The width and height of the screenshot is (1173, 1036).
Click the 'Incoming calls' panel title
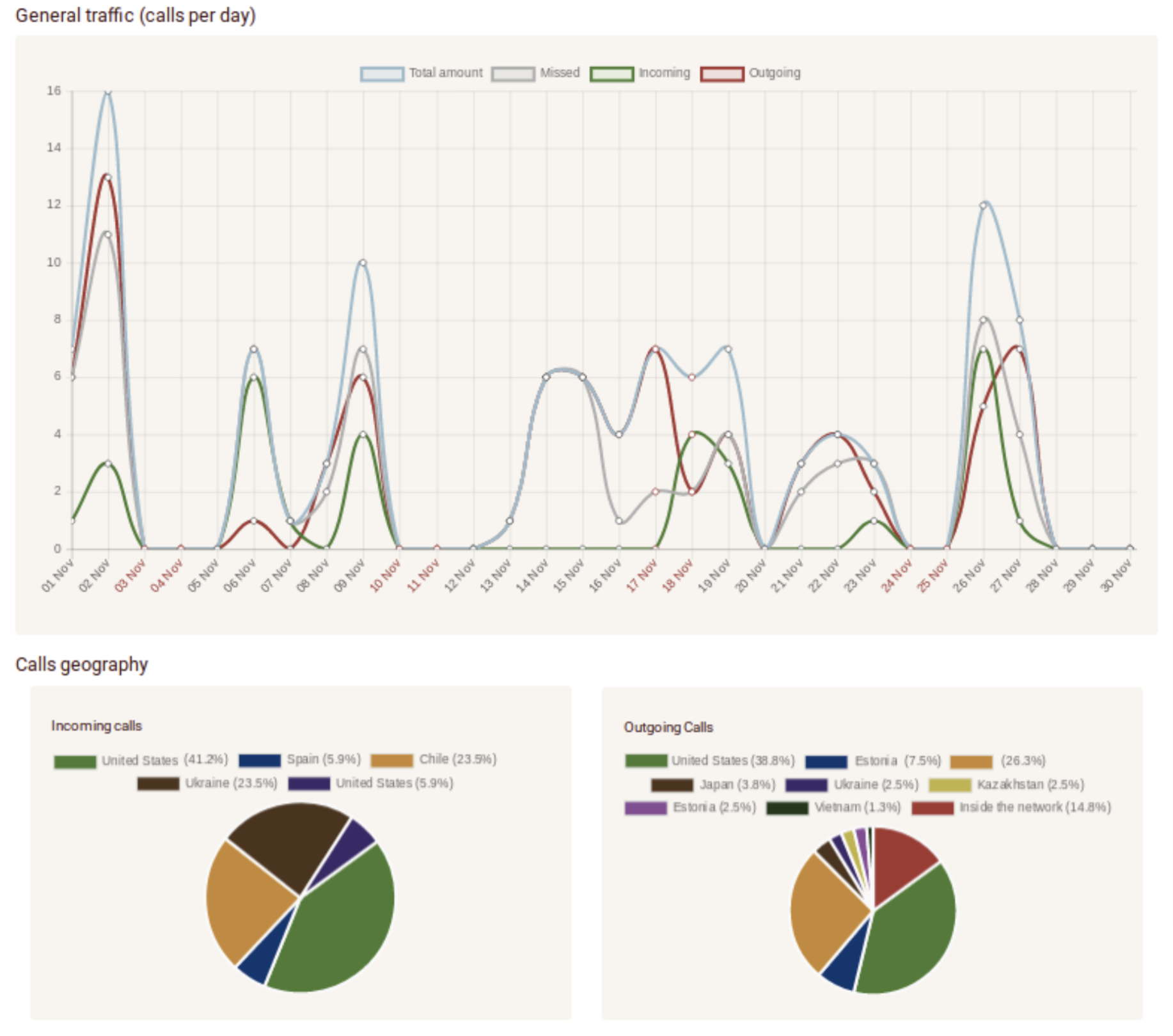pyautogui.click(x=97, y=726)
